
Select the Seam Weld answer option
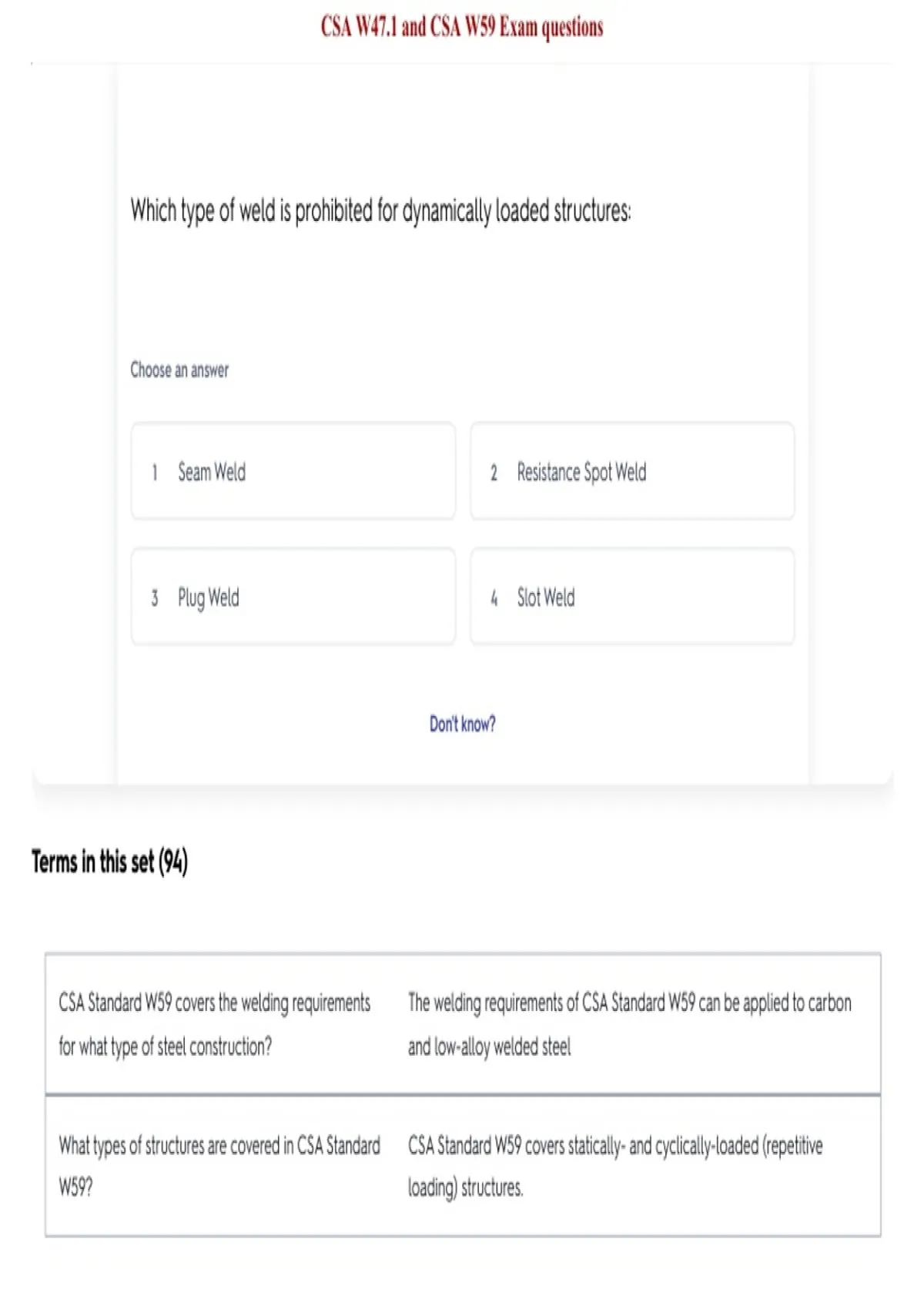pos(293,471)
